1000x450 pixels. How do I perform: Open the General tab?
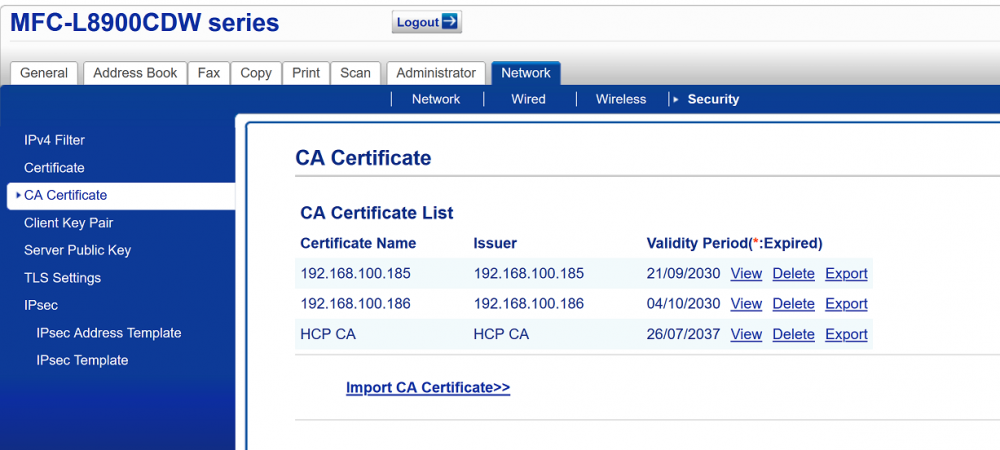44,73
